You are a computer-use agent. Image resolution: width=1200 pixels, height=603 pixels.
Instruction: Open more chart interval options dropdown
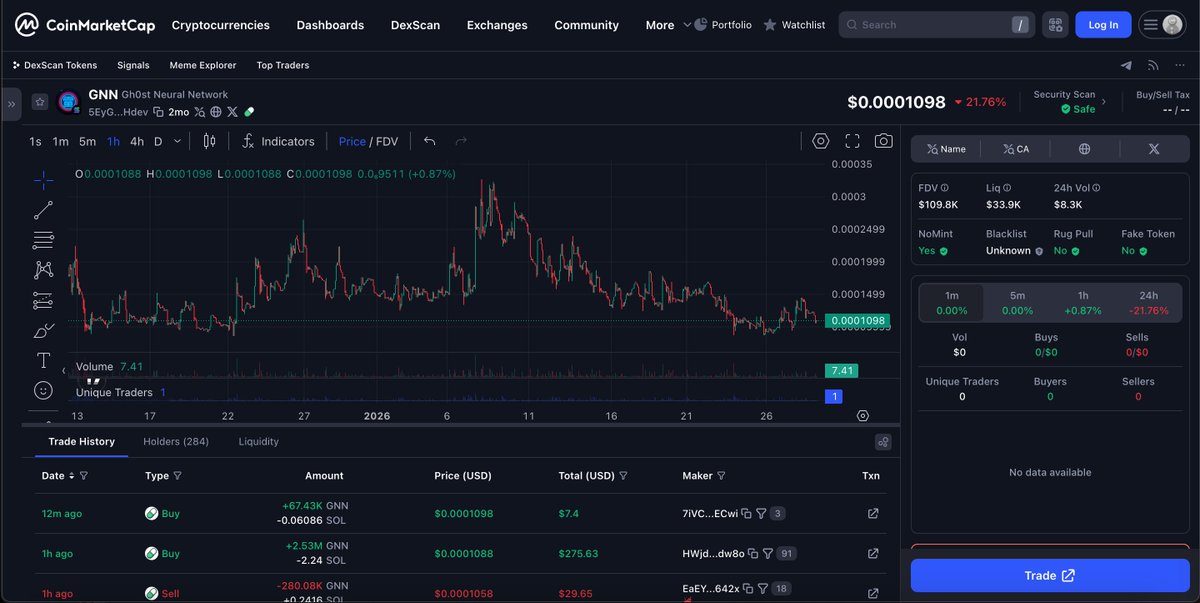[178, 141]
